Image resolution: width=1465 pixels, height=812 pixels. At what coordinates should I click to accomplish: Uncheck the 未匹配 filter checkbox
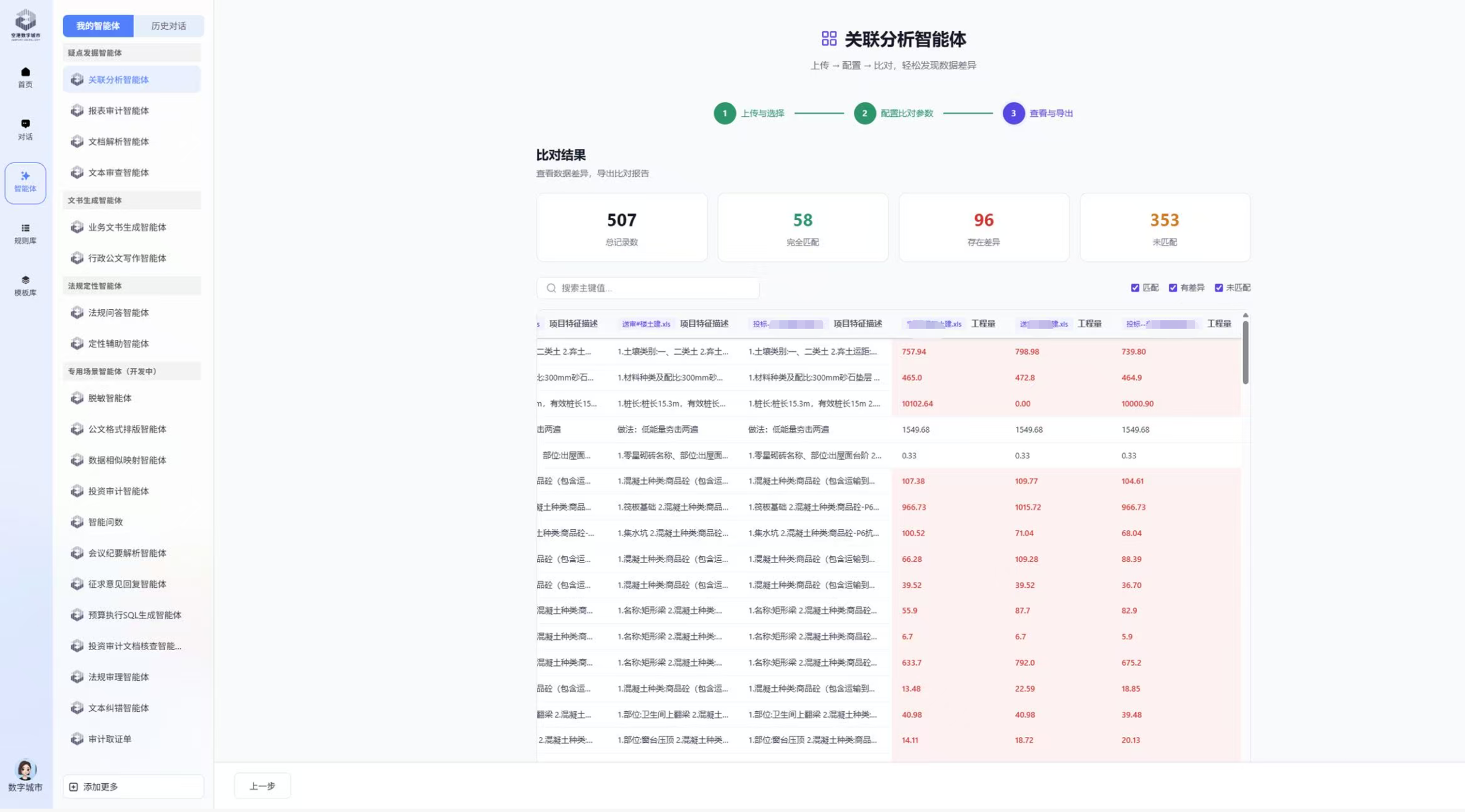[x=1218, y=288]
